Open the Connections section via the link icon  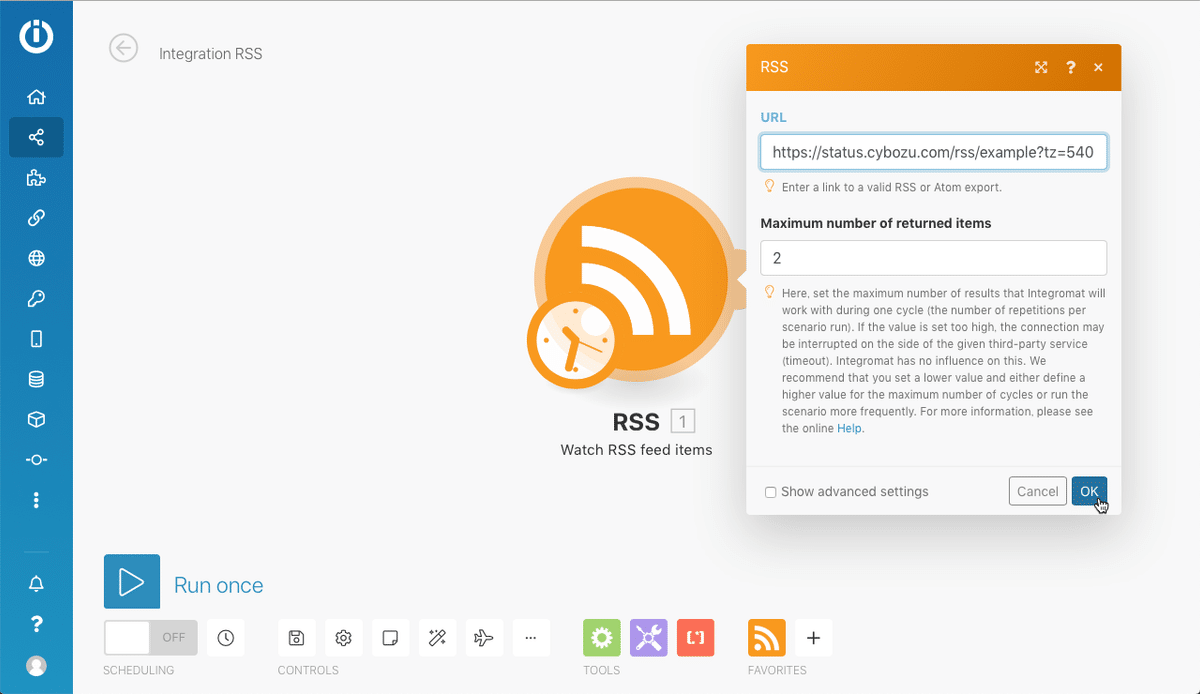(36, 217)
